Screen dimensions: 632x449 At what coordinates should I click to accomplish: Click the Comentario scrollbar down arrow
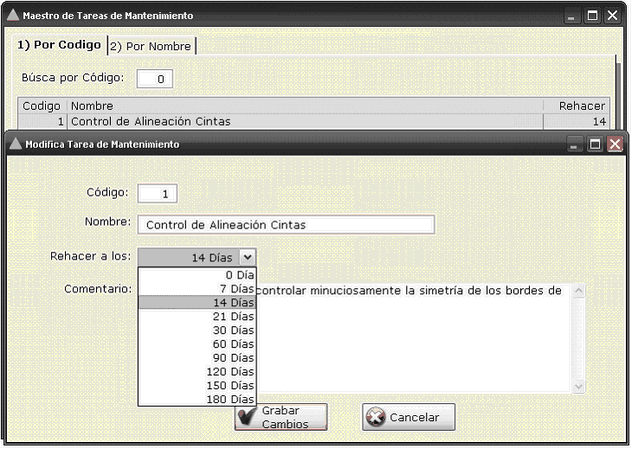coord(578,385)
